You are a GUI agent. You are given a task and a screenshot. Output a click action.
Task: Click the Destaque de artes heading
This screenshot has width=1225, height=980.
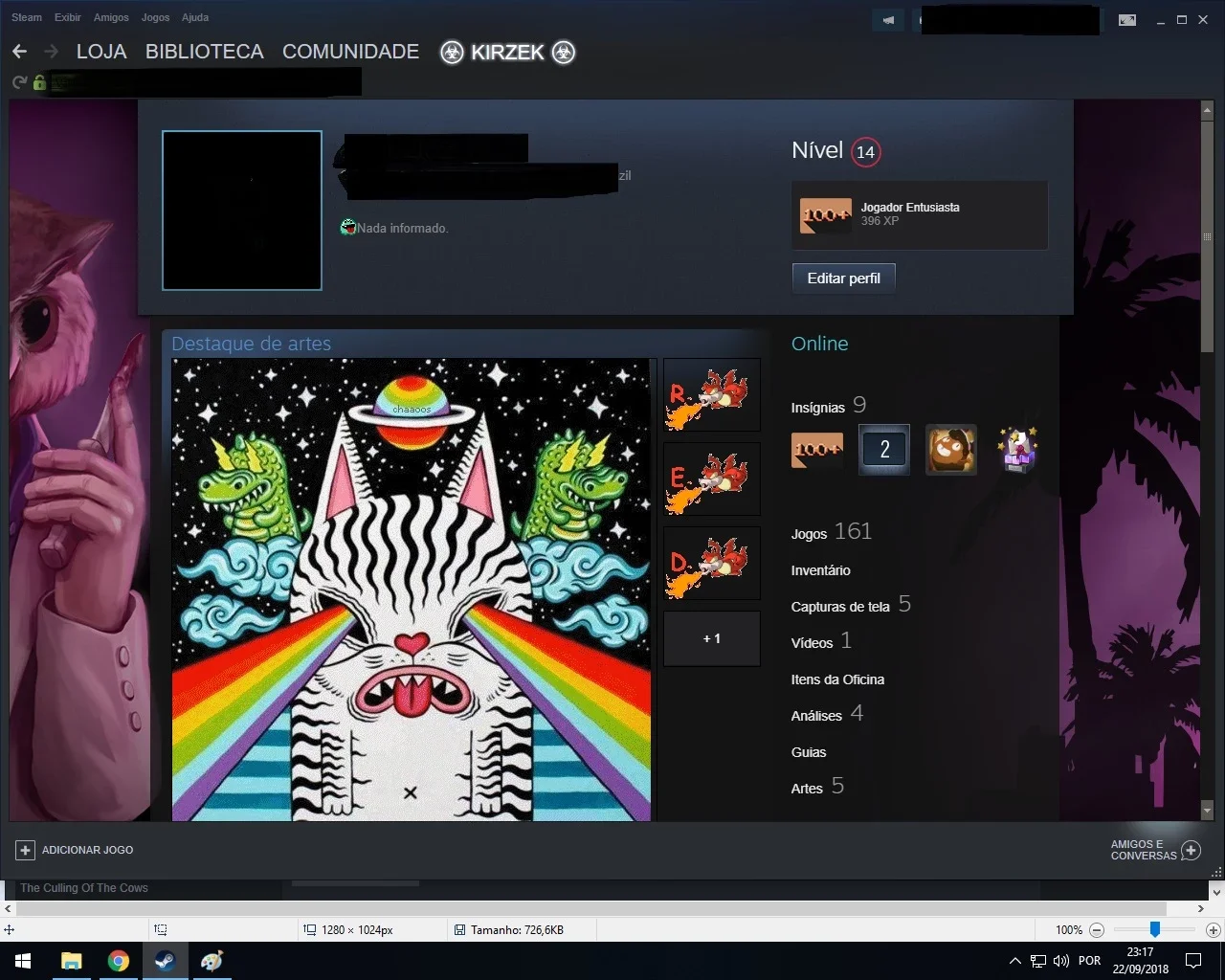point(251,344)
